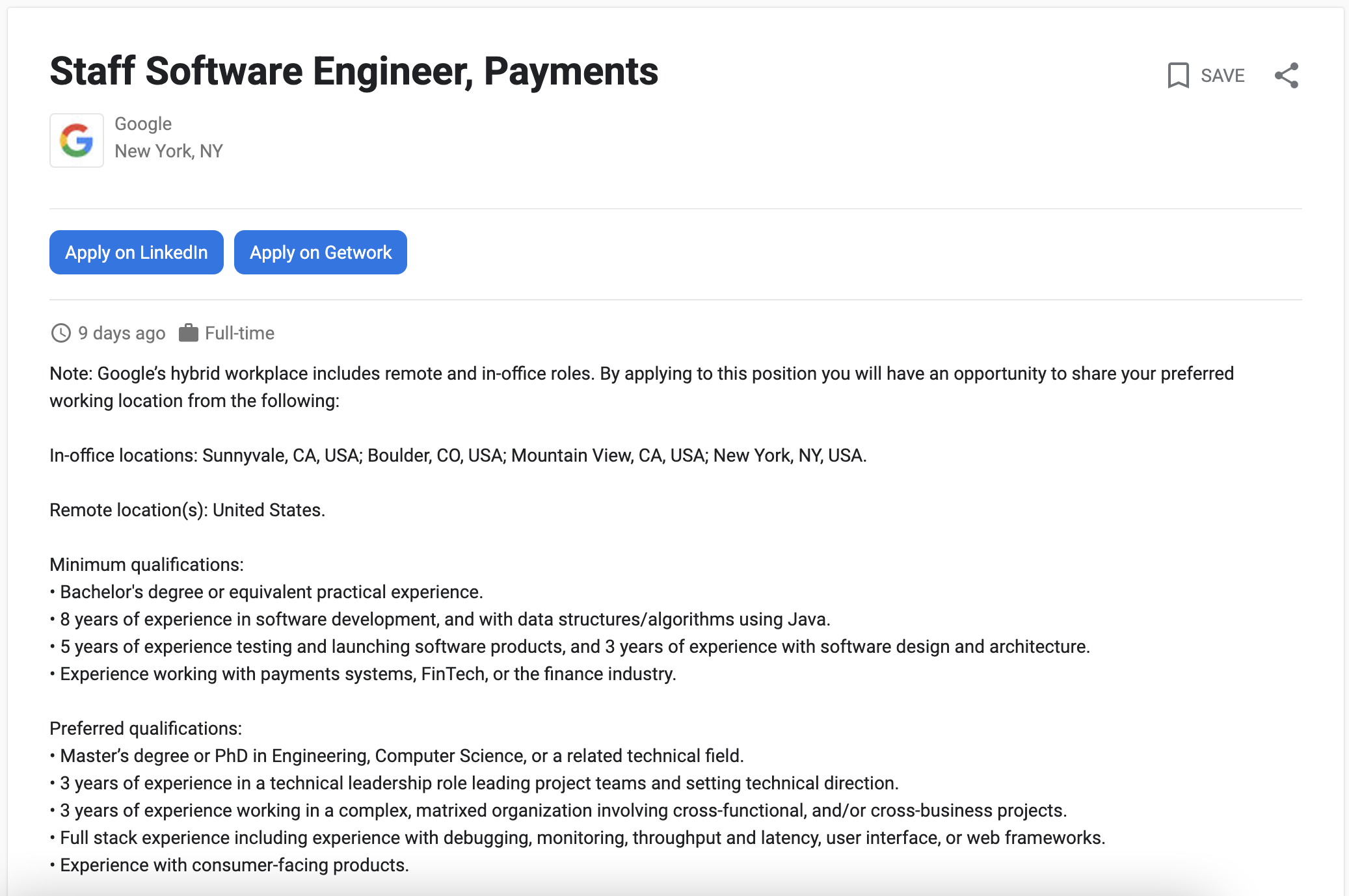Click the bookmark icon to save this job
Image resolution: width=1349 pixels, height=896 pixels.
tap(1177, 75)
